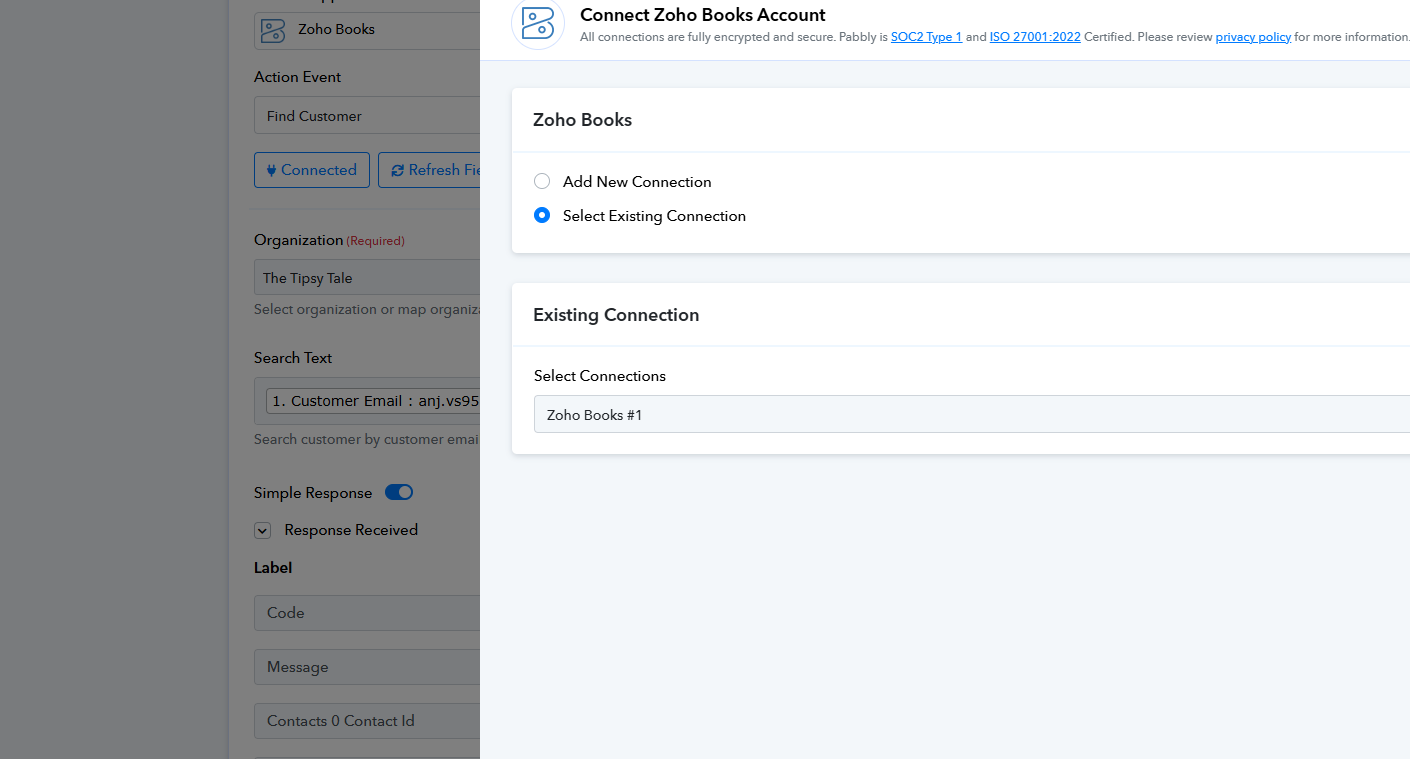Click the Search customer by customer email hint
This screenshot has width=1410, height=759.
pos(367,439)
